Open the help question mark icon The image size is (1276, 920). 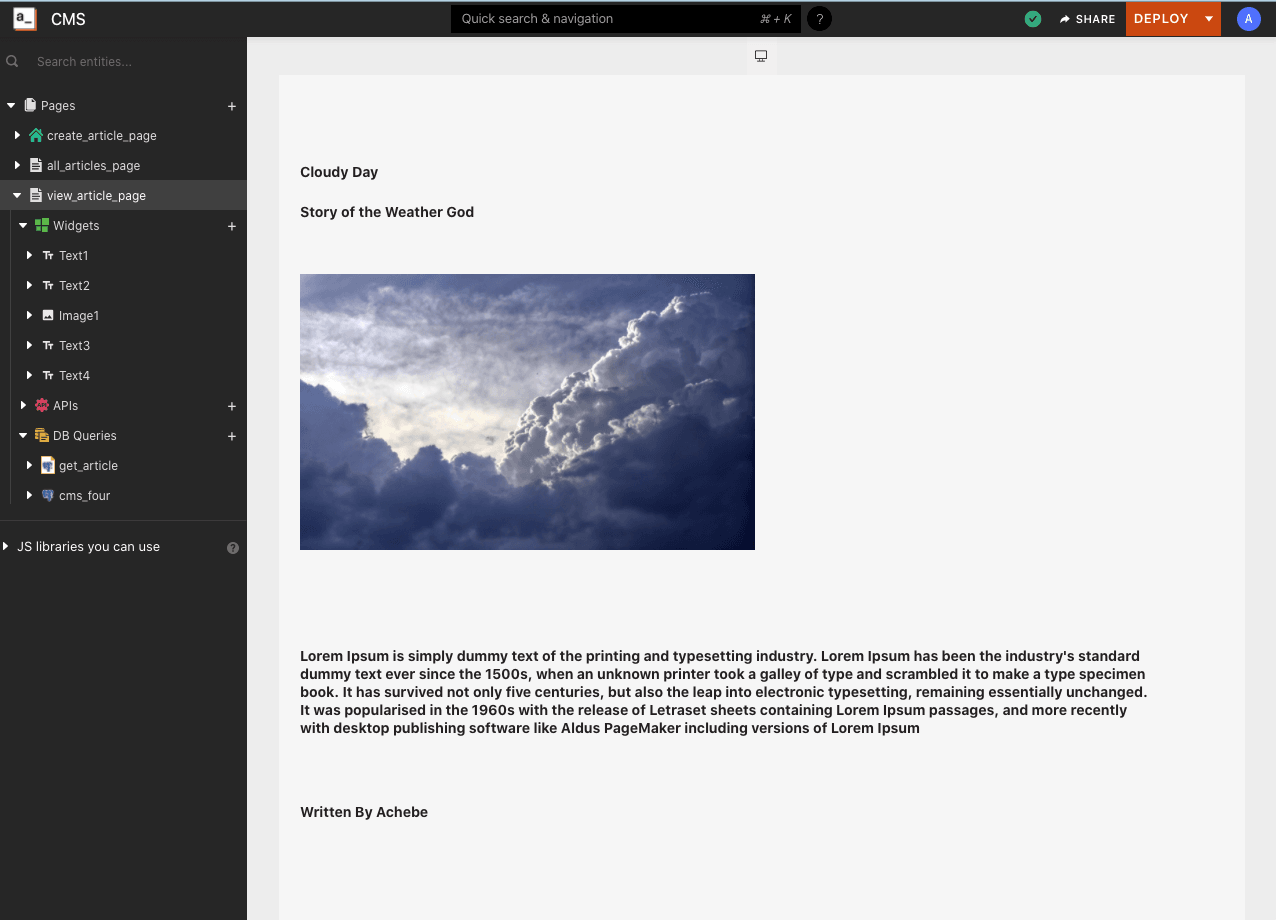819,19
